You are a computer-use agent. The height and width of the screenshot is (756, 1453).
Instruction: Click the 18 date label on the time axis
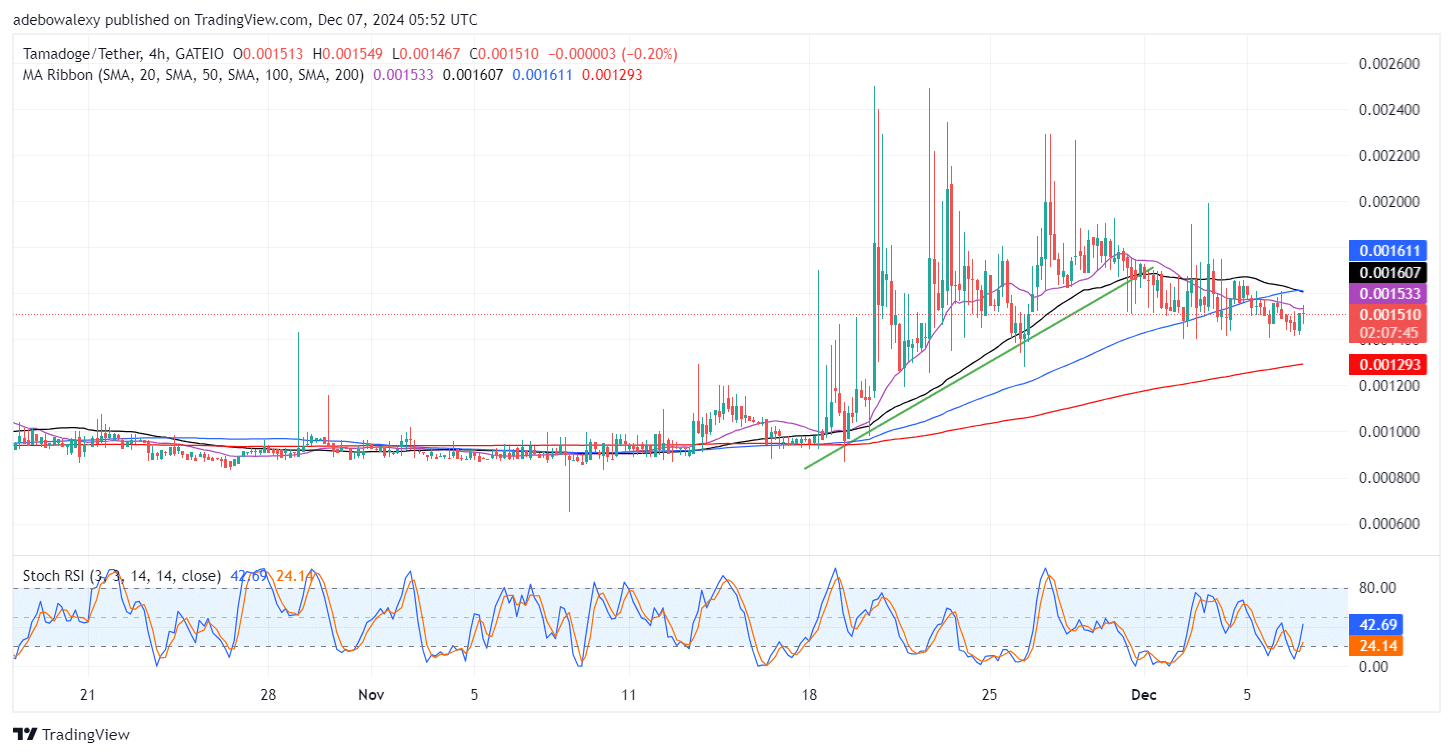click(808, 695)
